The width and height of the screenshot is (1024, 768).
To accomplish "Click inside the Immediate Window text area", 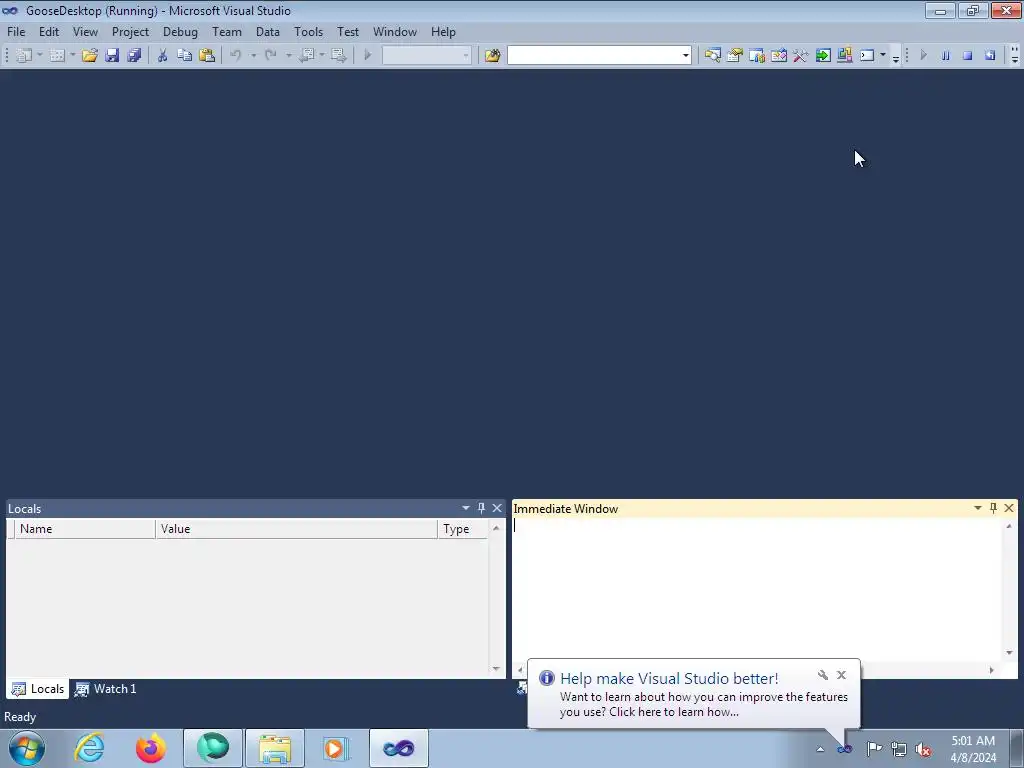I will 758,590.
